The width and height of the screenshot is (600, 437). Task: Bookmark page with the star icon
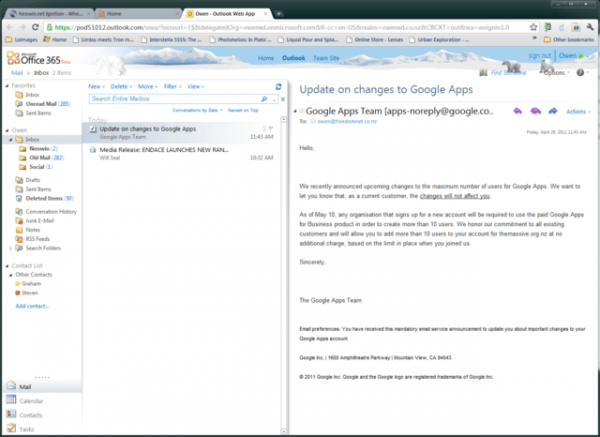tap(533, 27)
